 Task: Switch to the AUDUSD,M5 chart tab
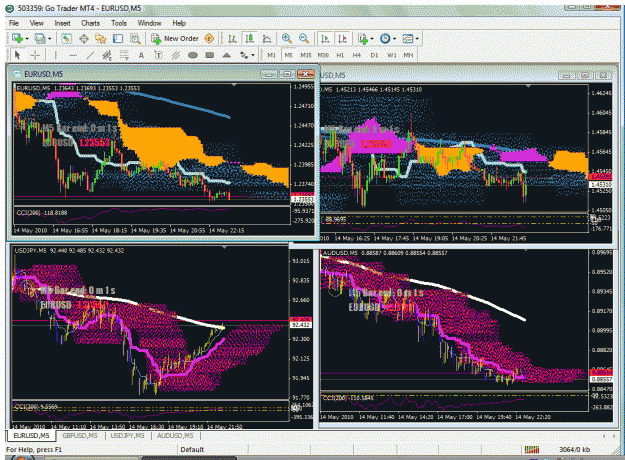[x=175, y=436]
